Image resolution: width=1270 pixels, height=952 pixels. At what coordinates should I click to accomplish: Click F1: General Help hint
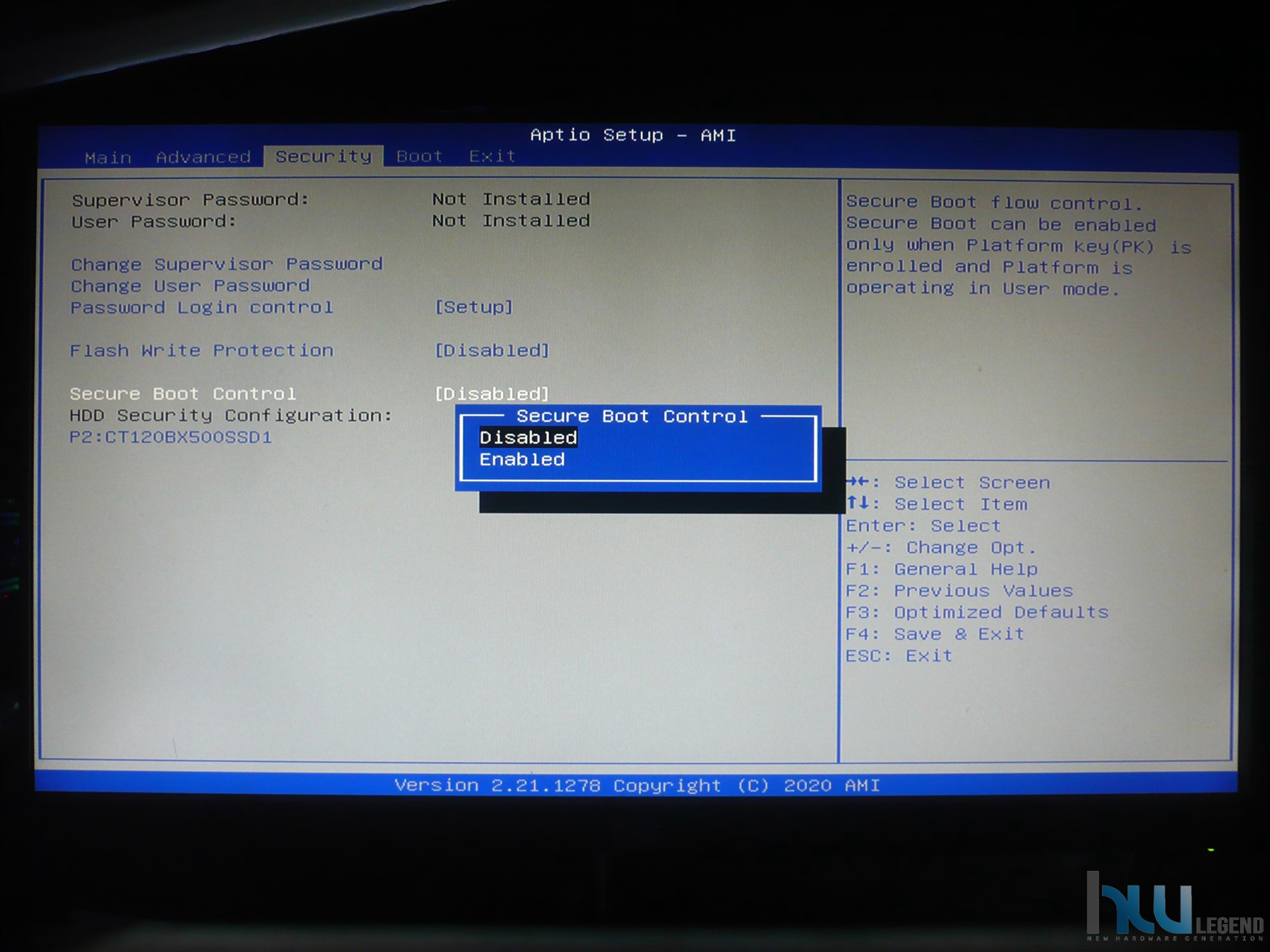942,569
